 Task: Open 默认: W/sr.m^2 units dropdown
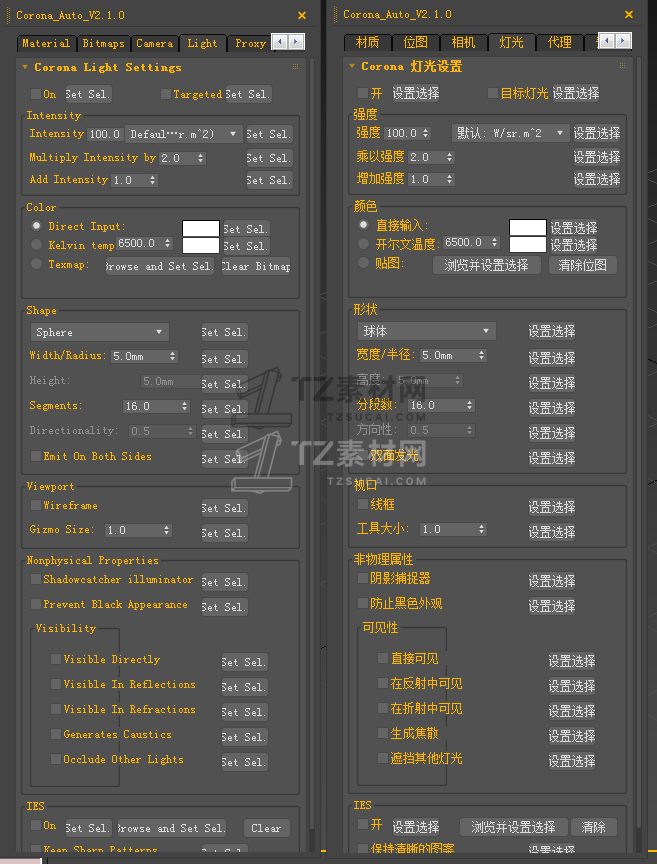click(510, 133)
